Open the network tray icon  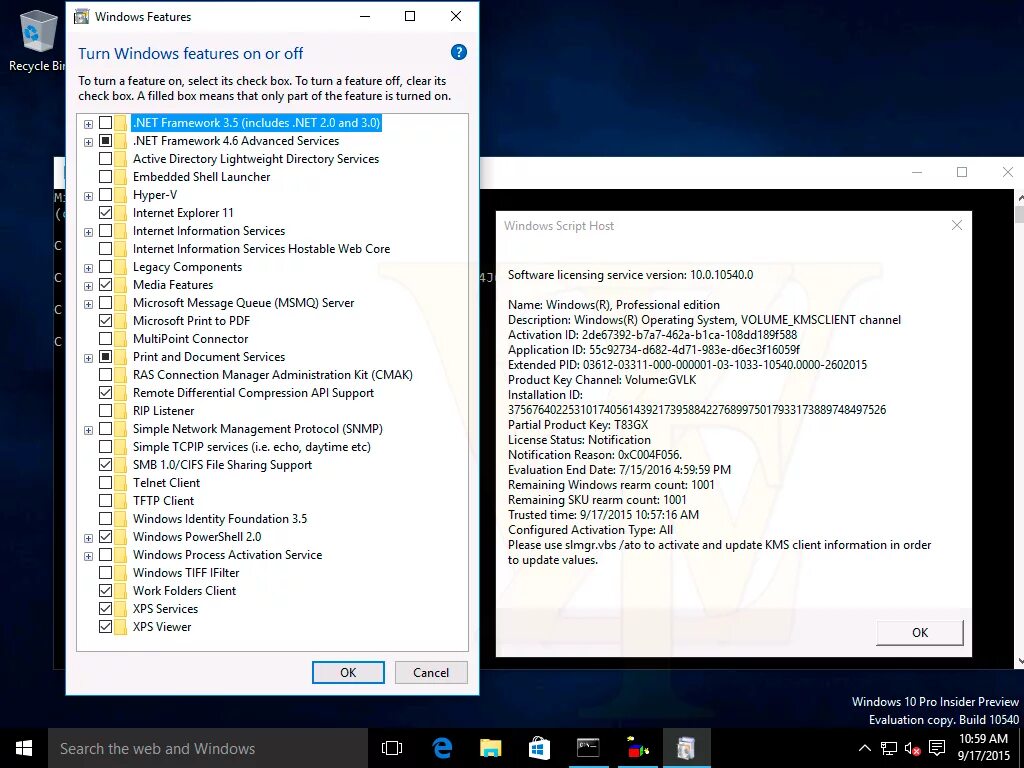click(x=888, y=748)
